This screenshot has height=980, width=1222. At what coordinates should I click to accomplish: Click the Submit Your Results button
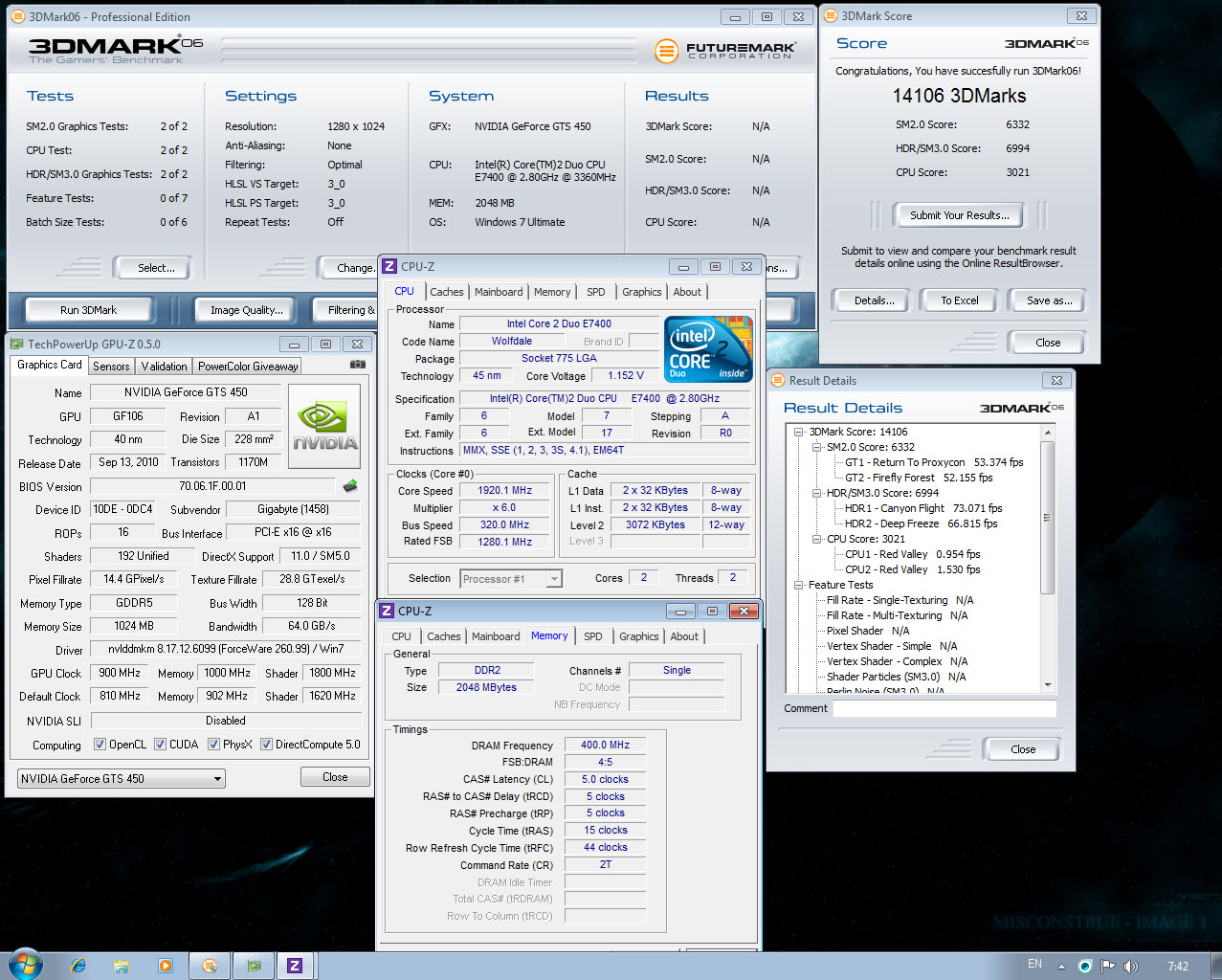tap(959, 215)
